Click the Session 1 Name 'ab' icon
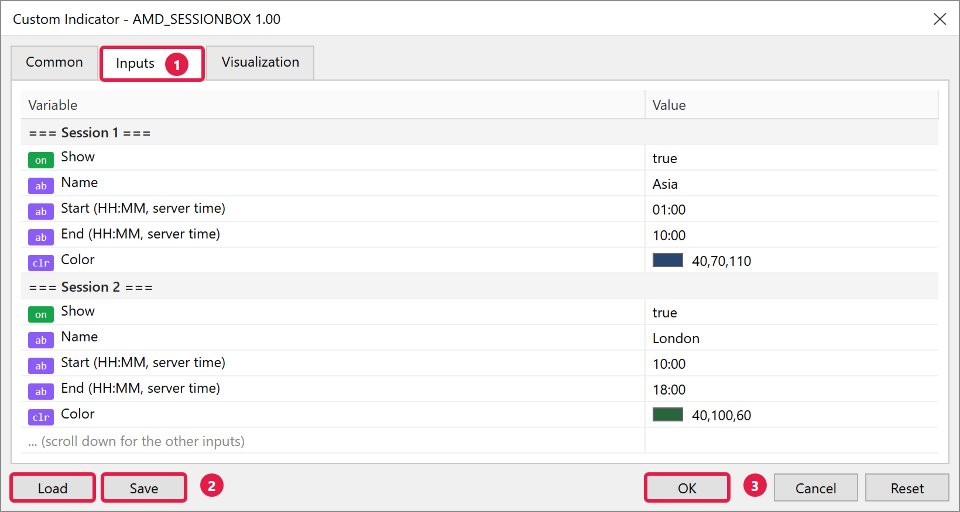960x512 pixels. pyautogui.click(x=41, y=186)
